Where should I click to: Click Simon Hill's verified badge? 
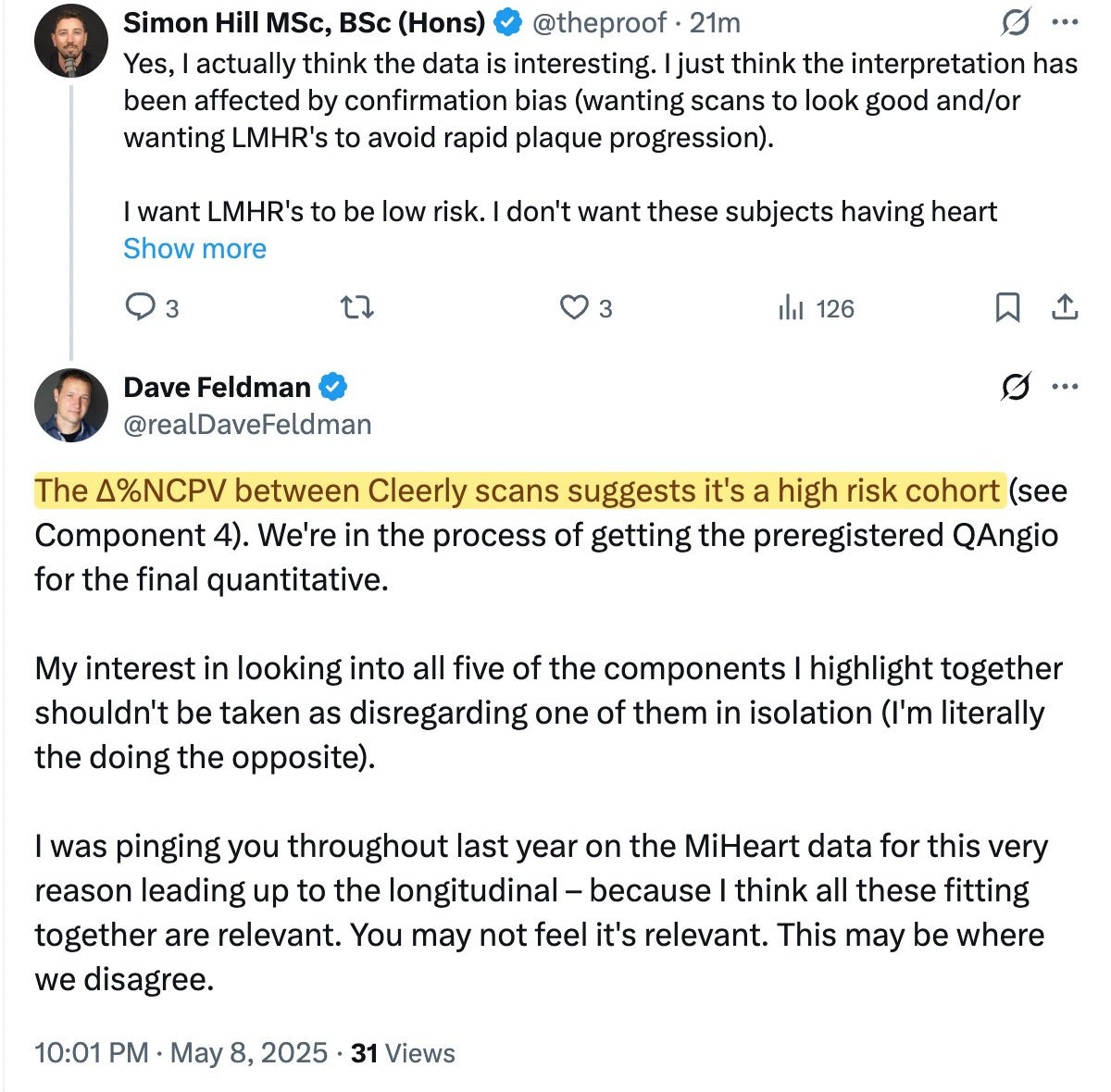click(506, 23)
